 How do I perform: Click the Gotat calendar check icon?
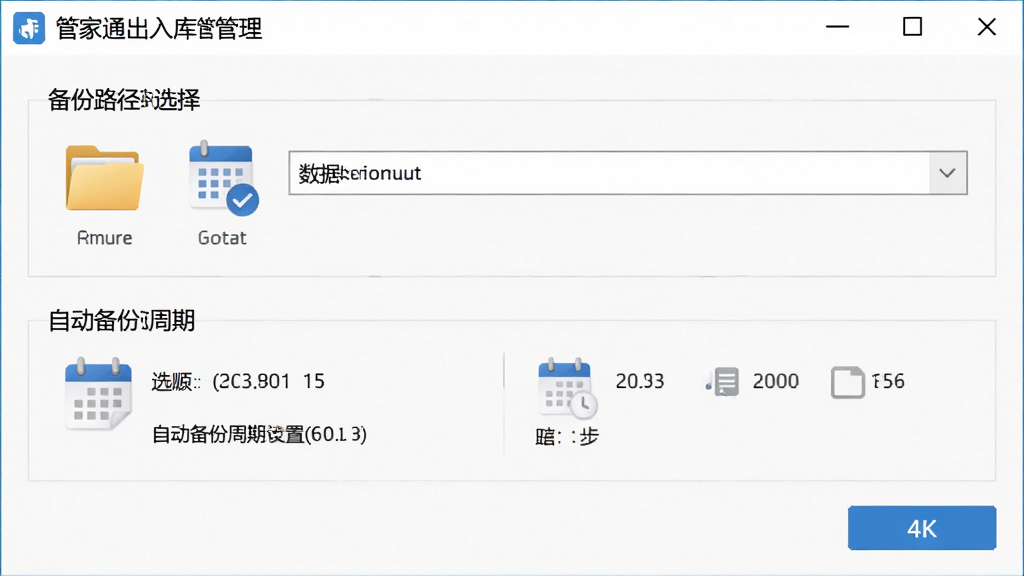pos(223,178)
